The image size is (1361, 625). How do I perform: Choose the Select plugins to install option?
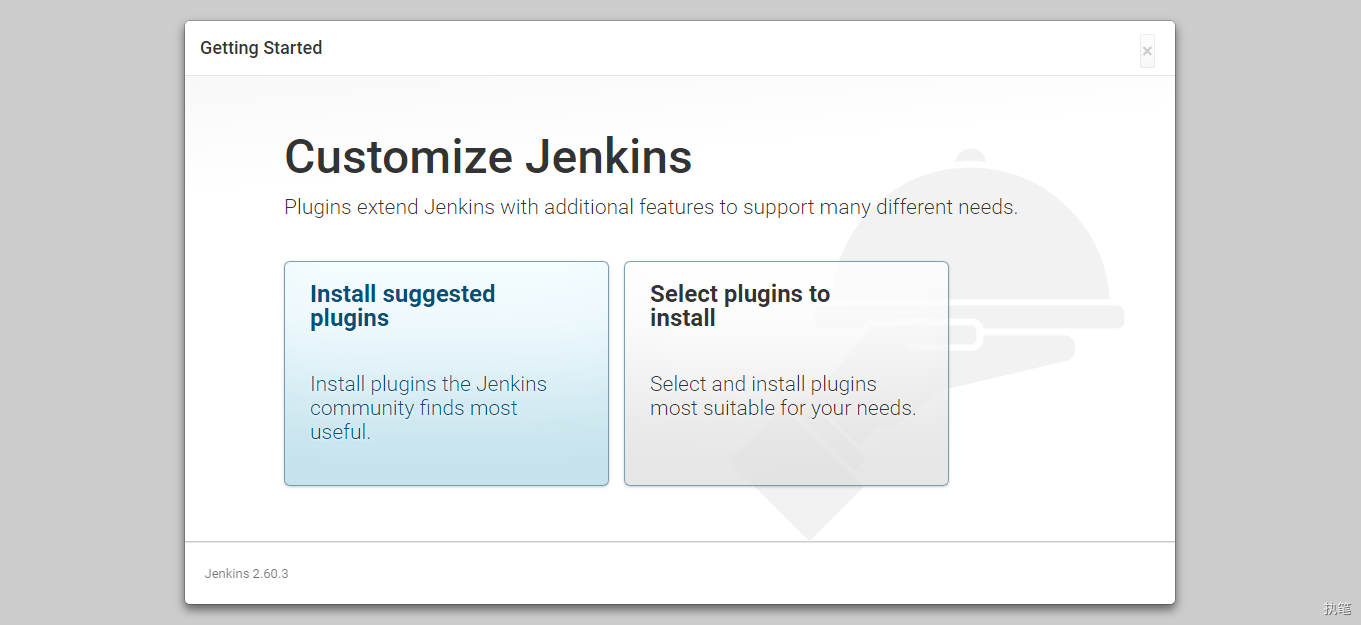pos(786,373)
